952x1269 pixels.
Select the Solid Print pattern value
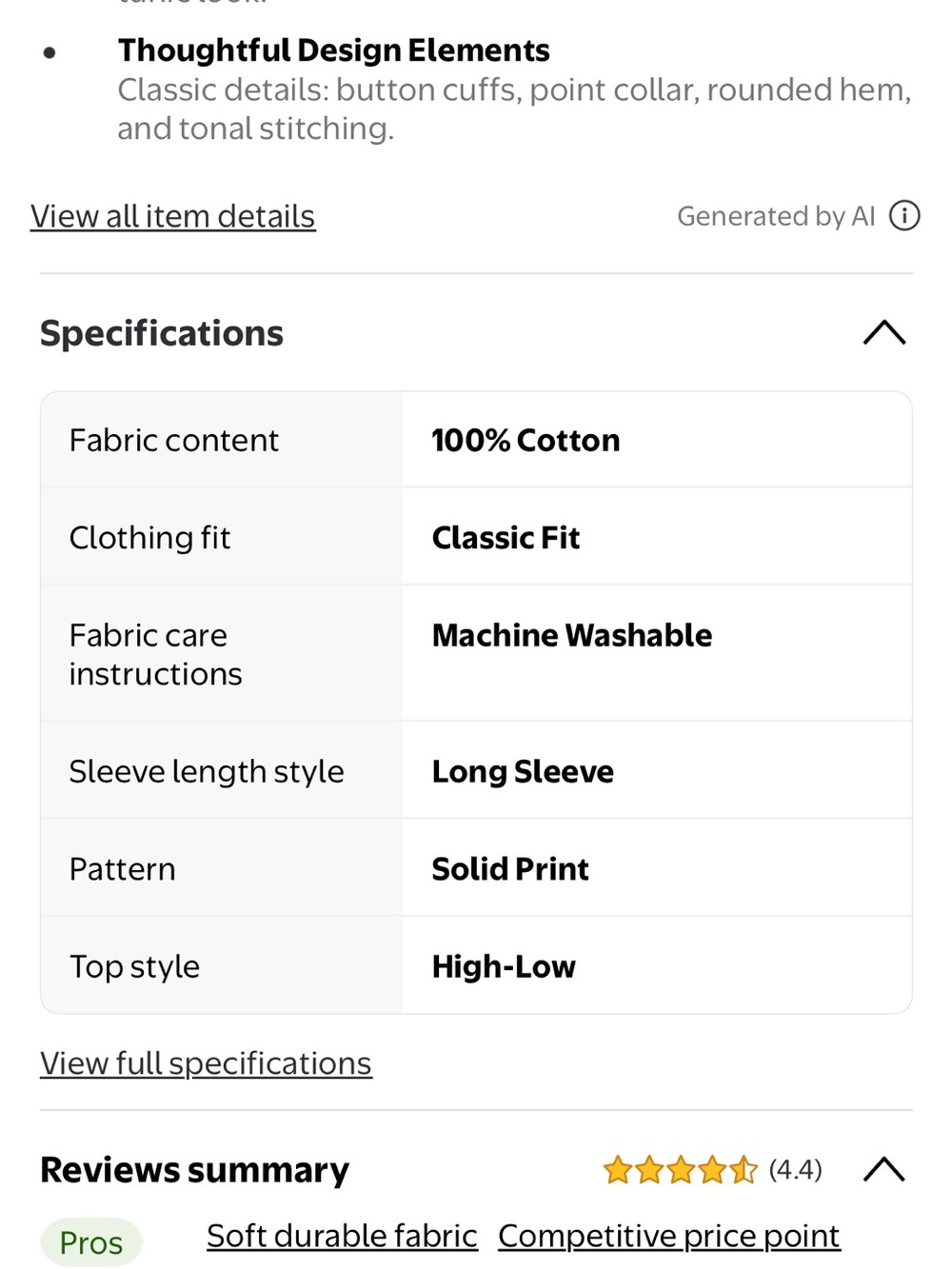(510, 869)
